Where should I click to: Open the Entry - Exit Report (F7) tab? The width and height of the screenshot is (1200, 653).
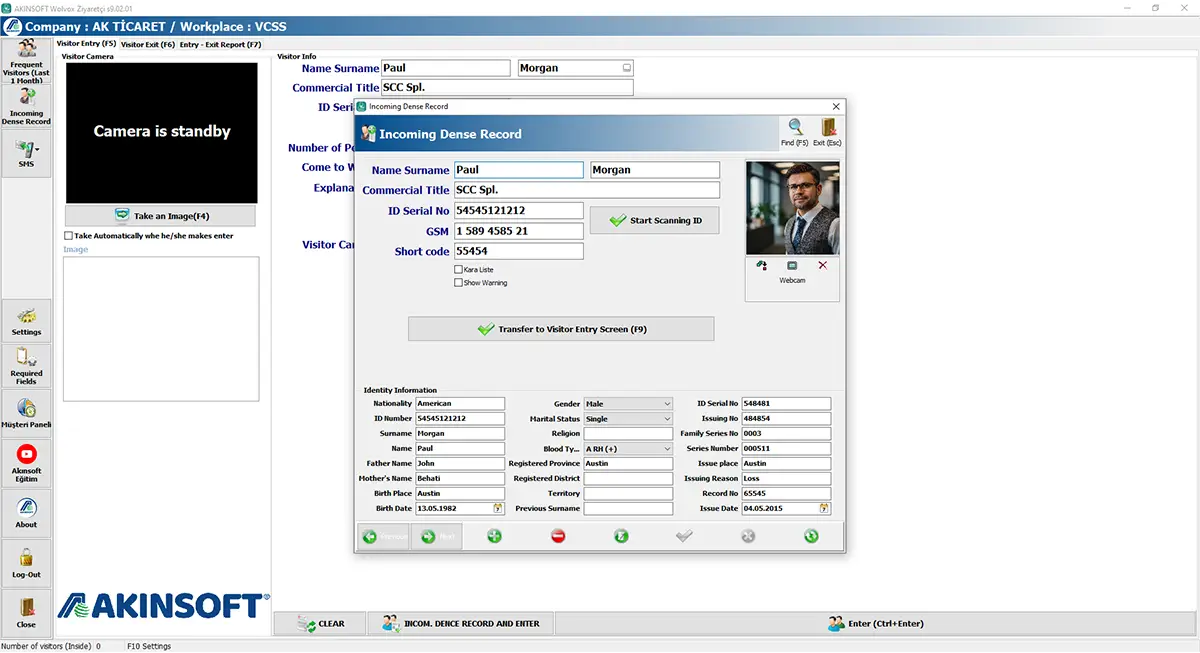[x=220, y=45]
